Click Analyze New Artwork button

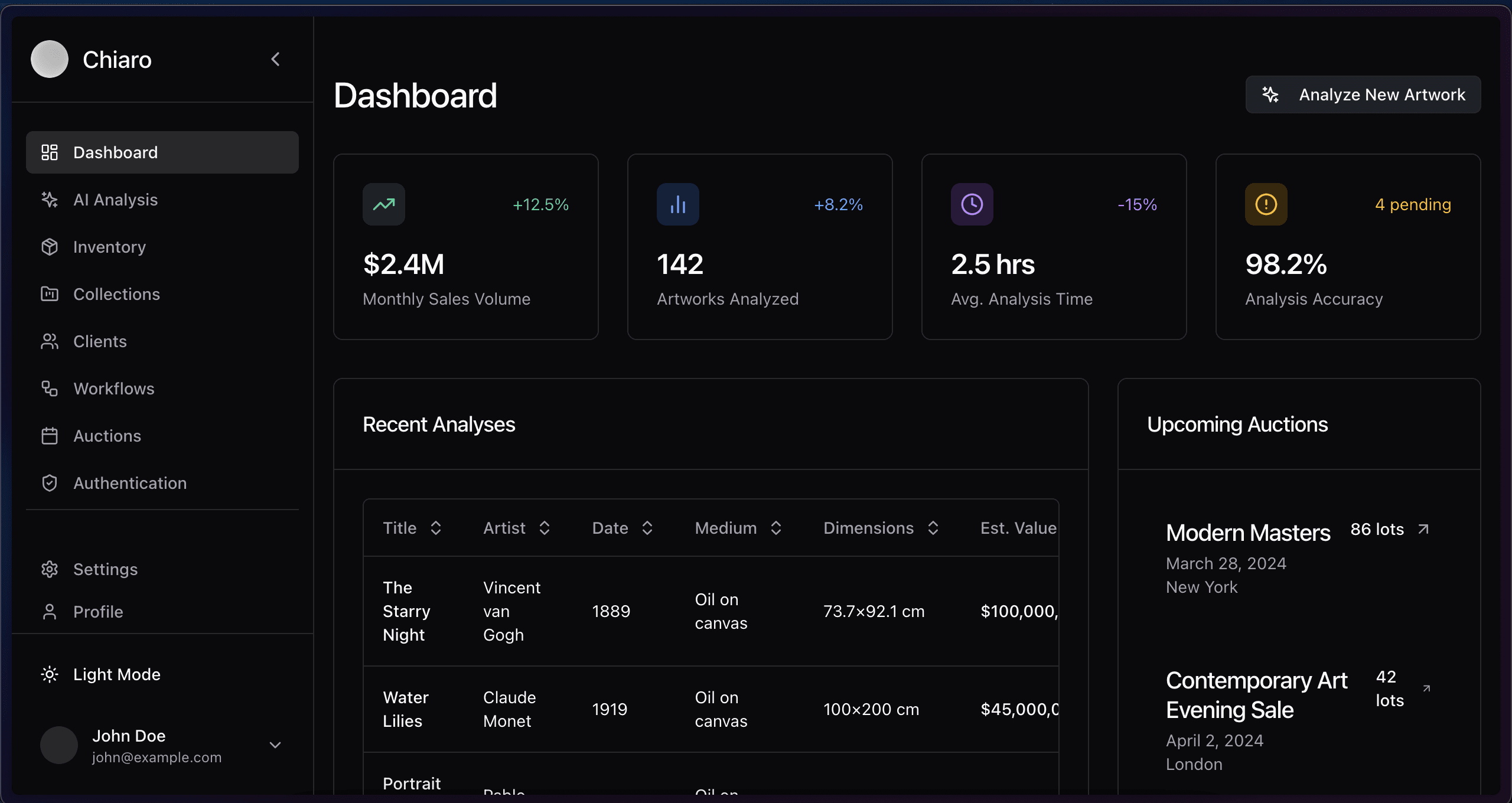coord(1363,94)
